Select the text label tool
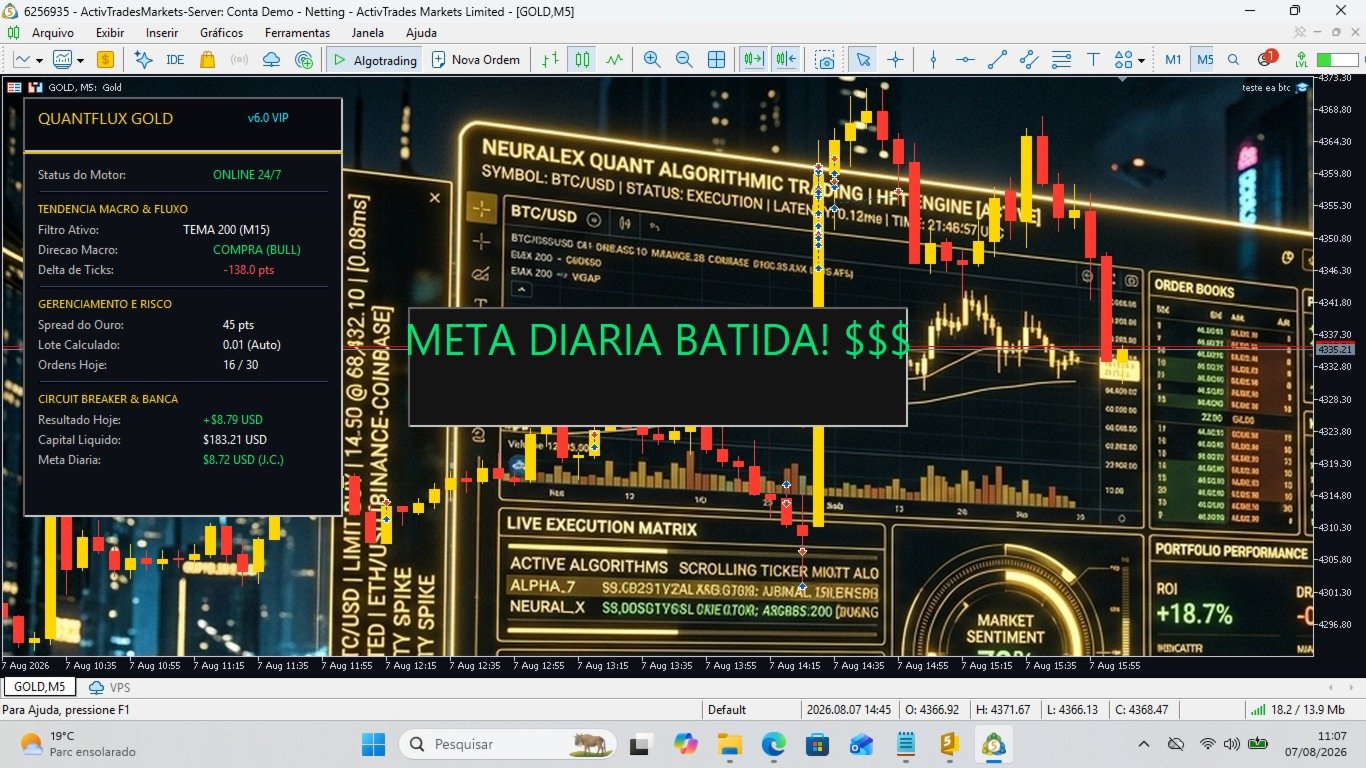This screenshot has height=768, width=1366. [1093, 60]
